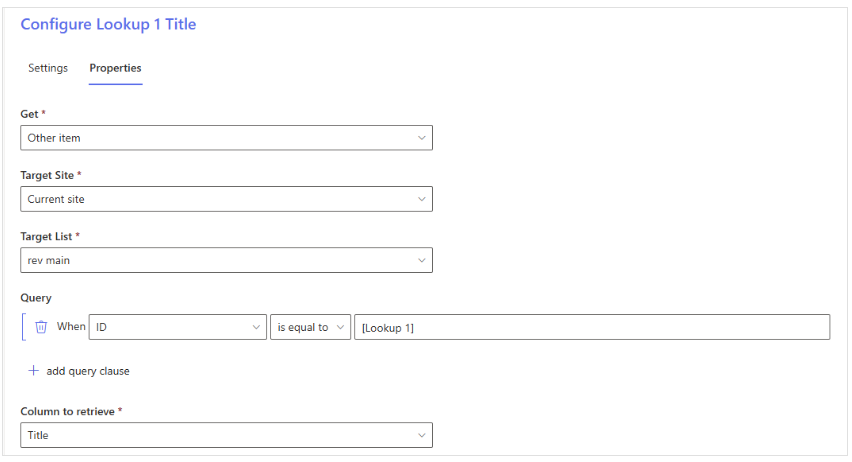This screenshot has height=462, width=852.
Task: Click 'add query clause' link
Action: point(87,371)
